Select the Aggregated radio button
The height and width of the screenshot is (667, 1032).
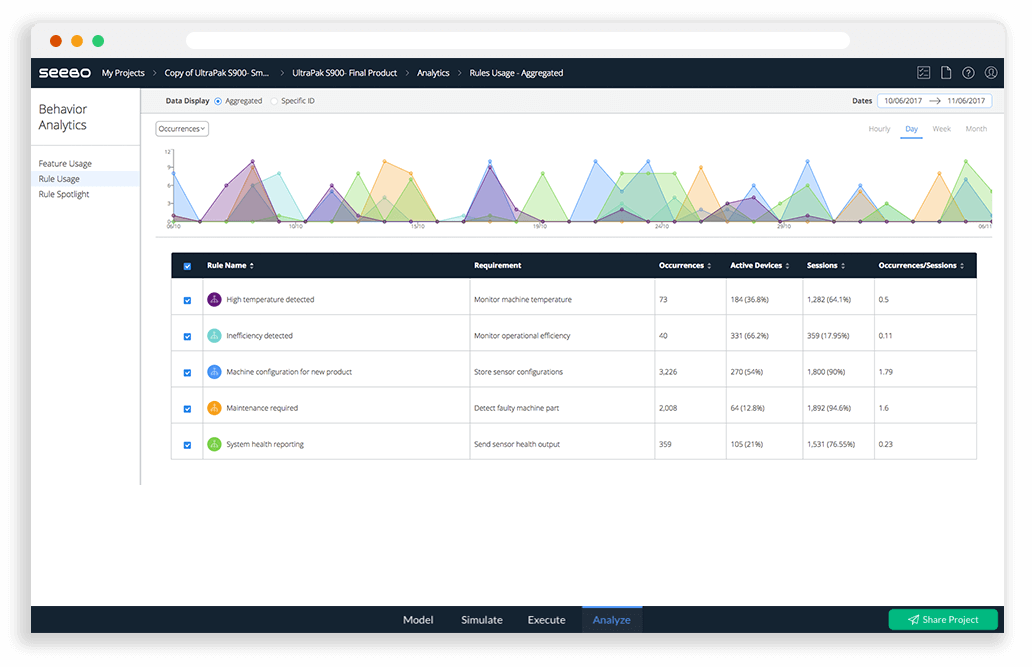tap(218, 101)
